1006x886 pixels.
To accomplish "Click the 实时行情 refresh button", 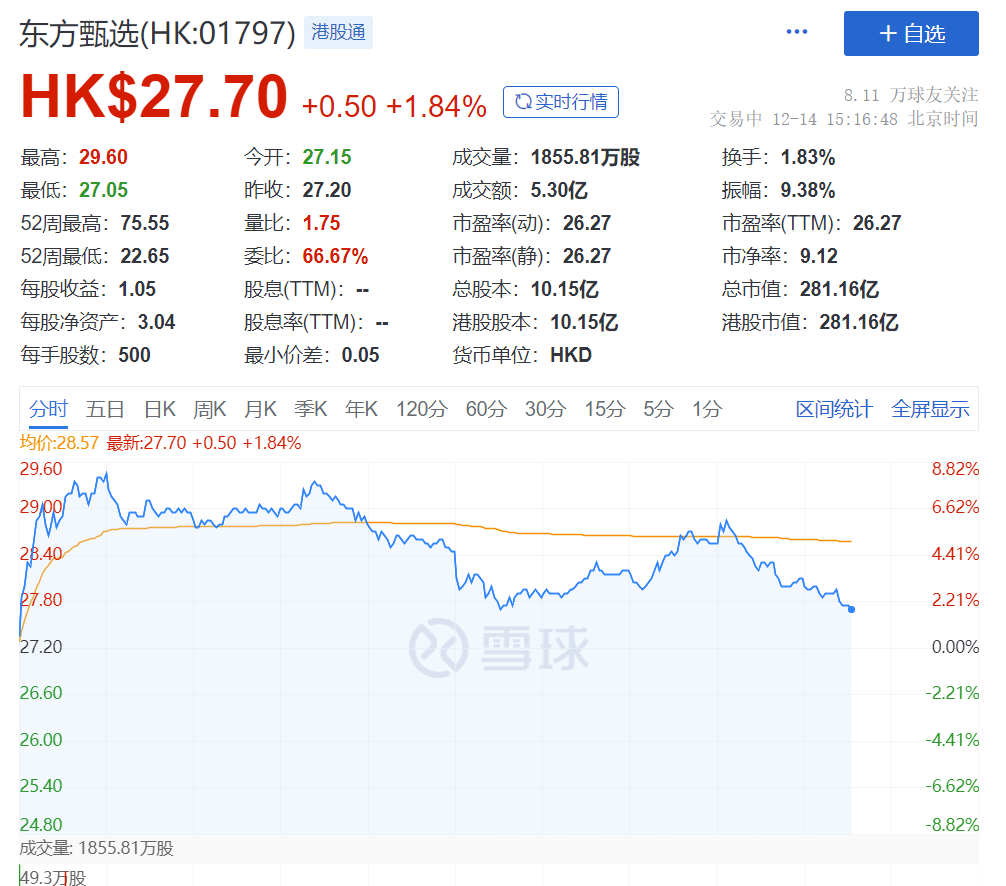I will (561, 102).
